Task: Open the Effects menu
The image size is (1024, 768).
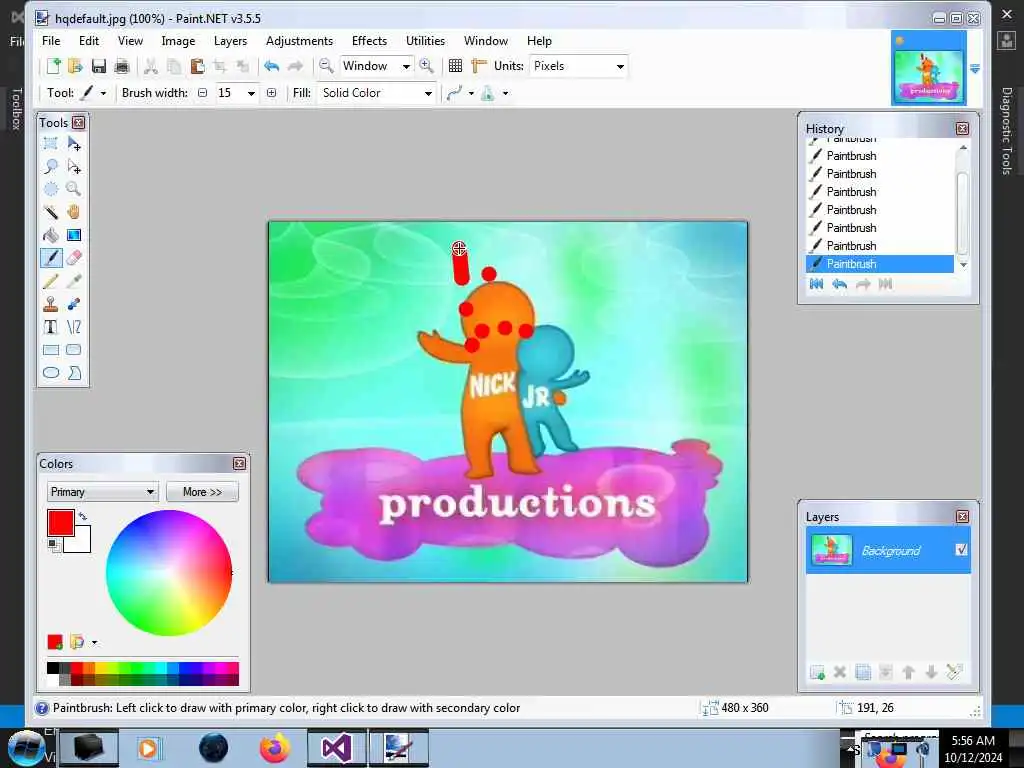Action: point(369,40)
